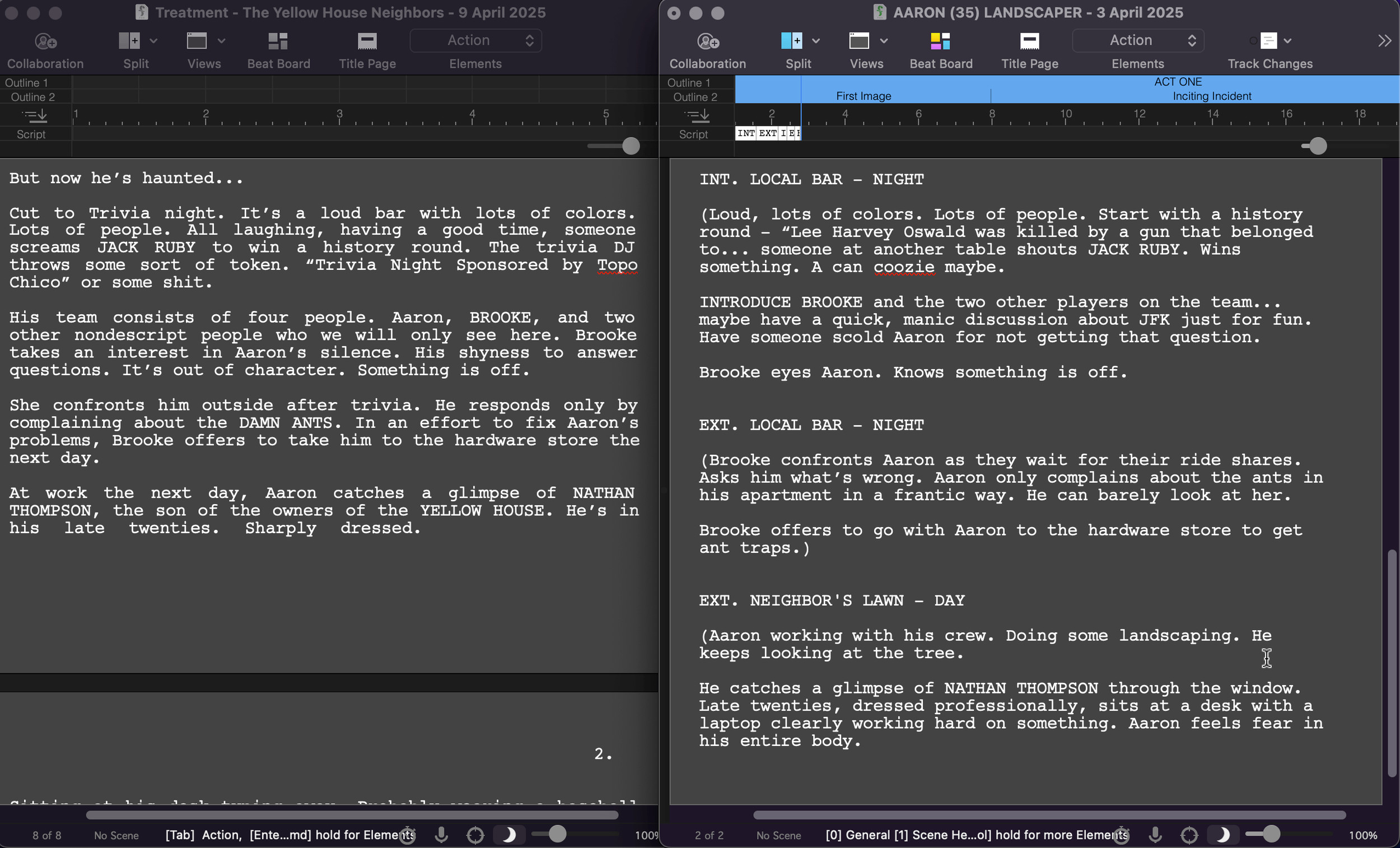
Task: Toggle night mode in right window status bar
Action: [1222, 835]
